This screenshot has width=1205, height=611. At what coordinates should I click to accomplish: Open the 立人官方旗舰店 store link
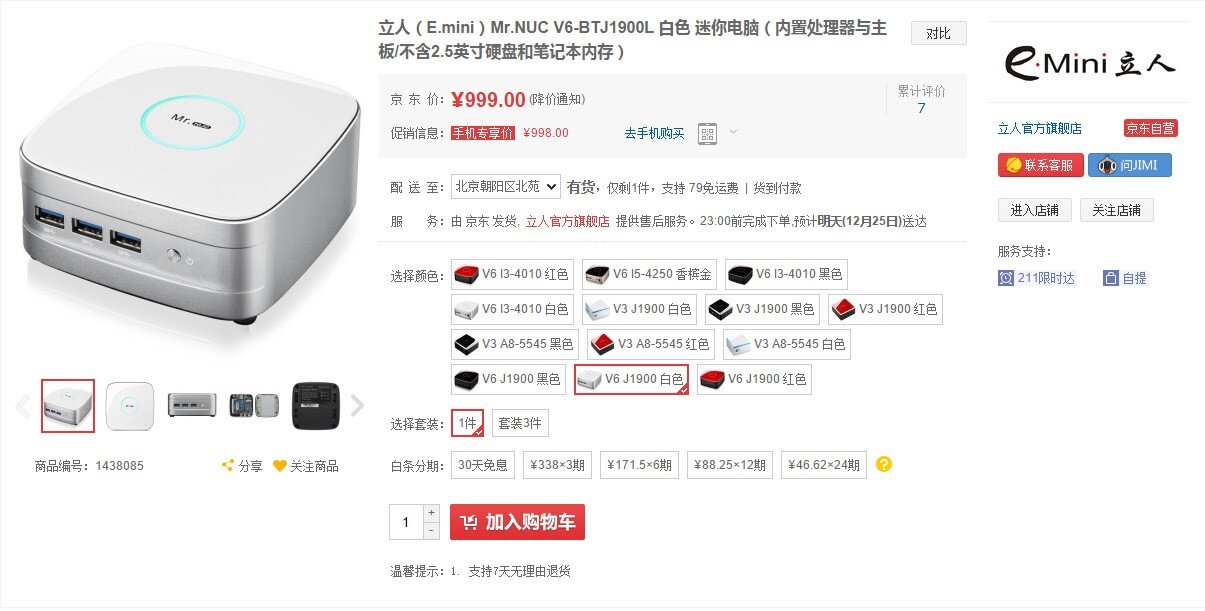pyautogui.click(x=1040, y=128)
